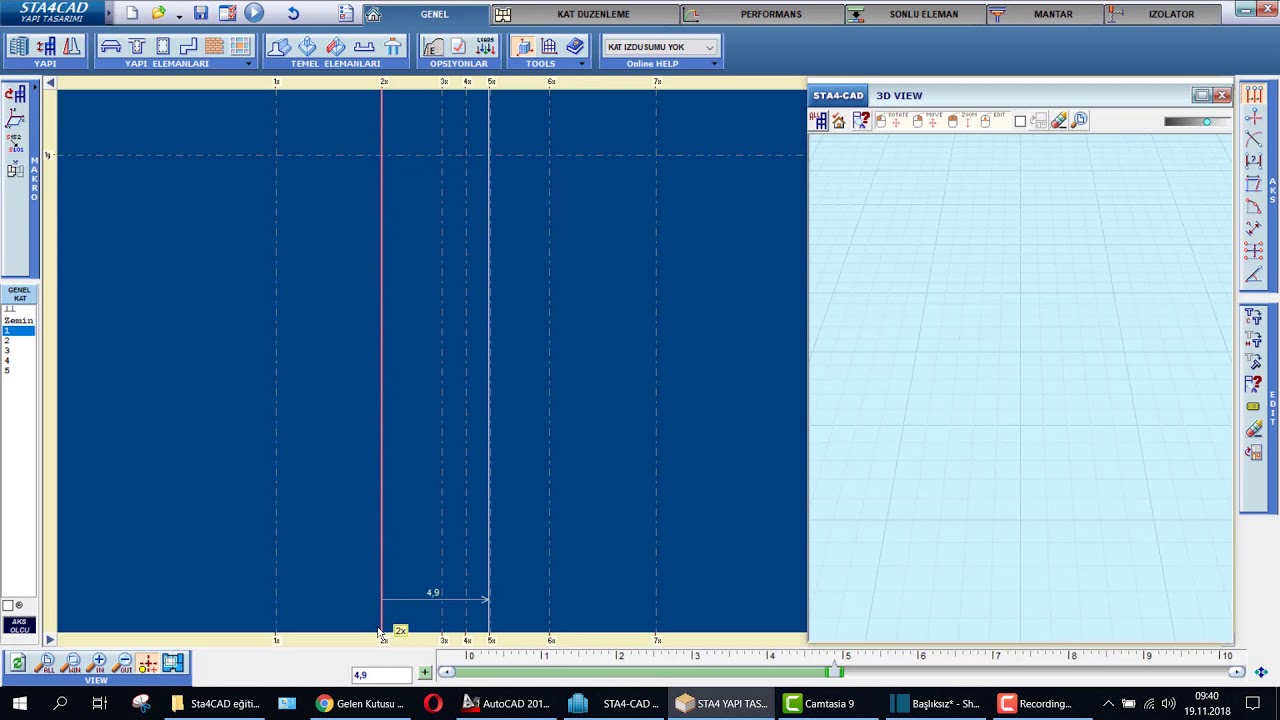This screenshot has height=720, width=1280.
Task: Zoom OUT of the drawing
Action: coord(122,663)
